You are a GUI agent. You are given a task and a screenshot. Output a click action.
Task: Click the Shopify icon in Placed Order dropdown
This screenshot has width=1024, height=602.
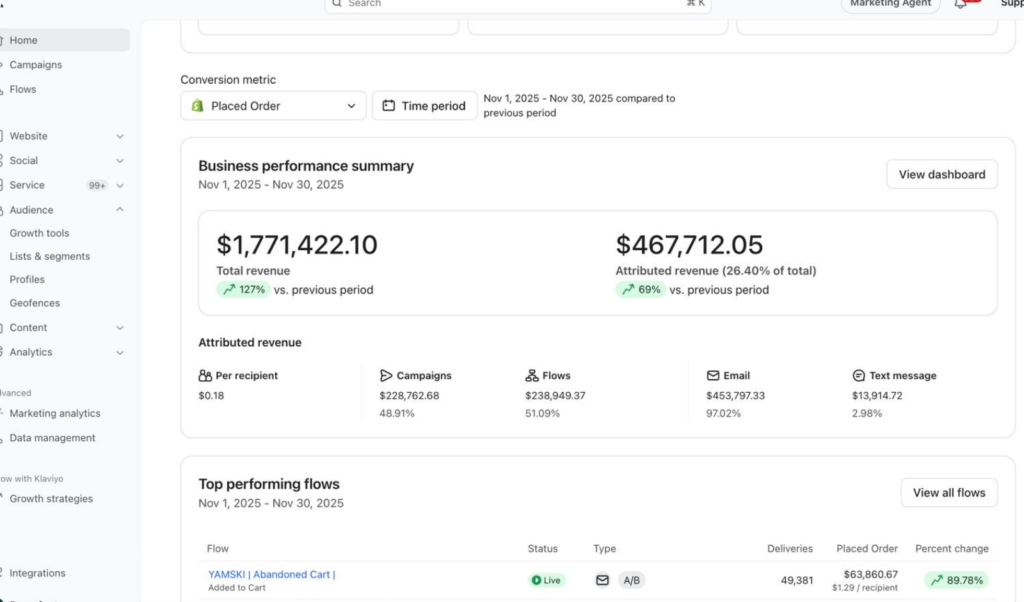pyautogui.click(x=198, y=106)
